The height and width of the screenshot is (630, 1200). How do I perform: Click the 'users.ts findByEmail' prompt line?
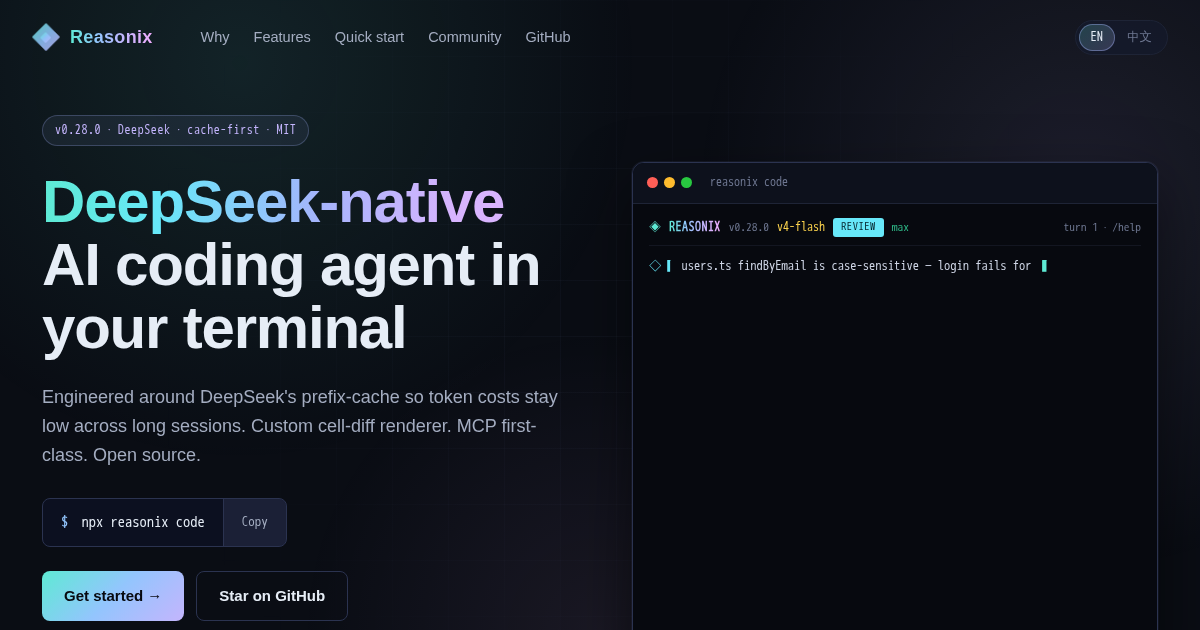[x=856, y=266]
